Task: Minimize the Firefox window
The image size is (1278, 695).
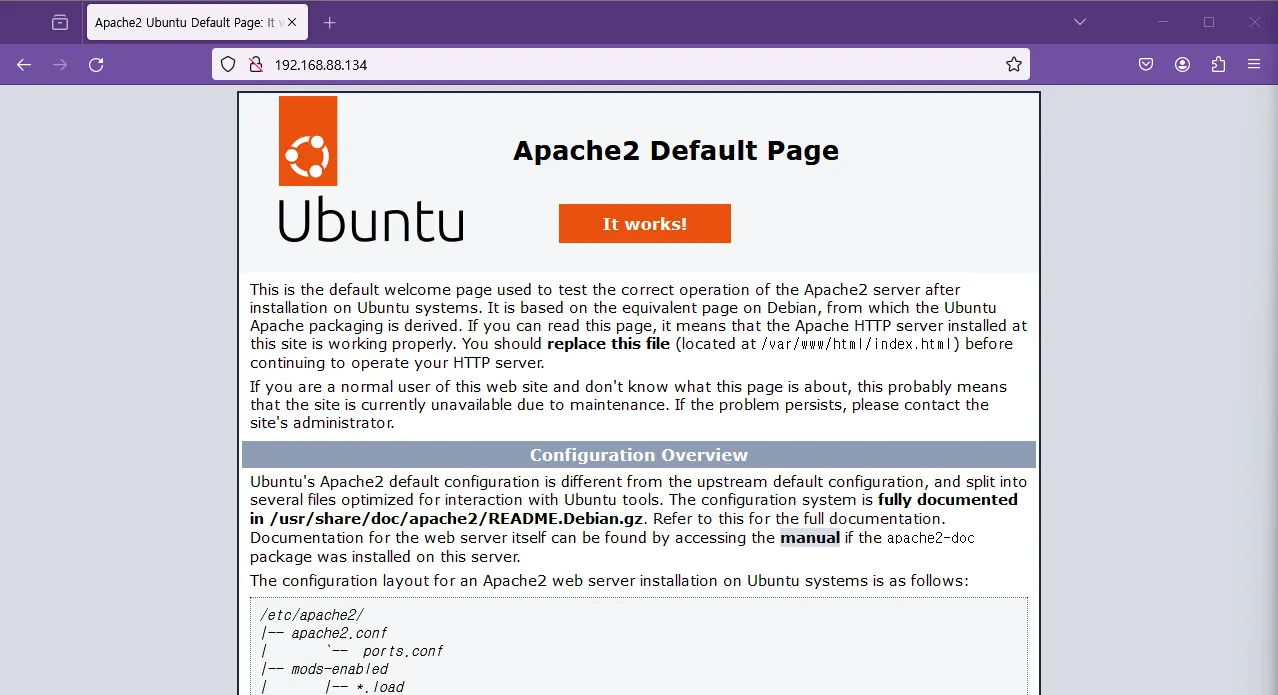Action: click(x=1163, y=22)
